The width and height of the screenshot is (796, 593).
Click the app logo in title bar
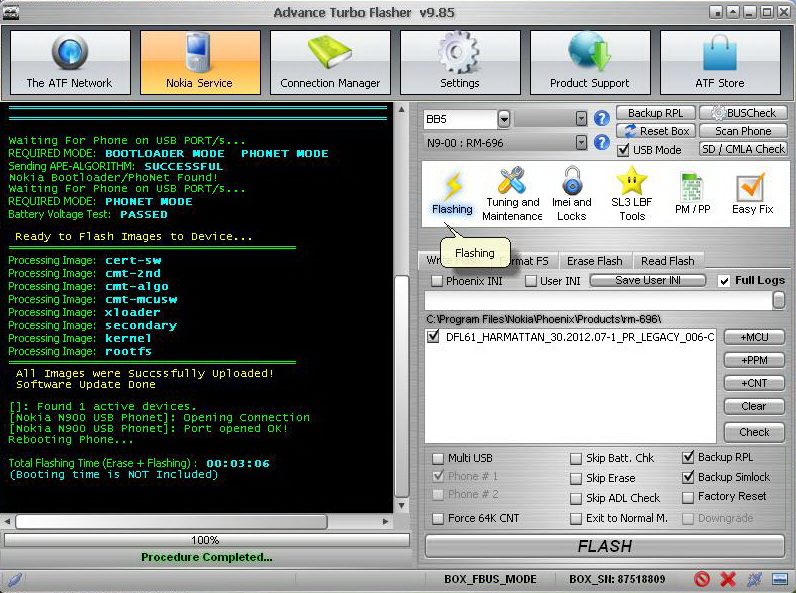click(x=10, y=12)
